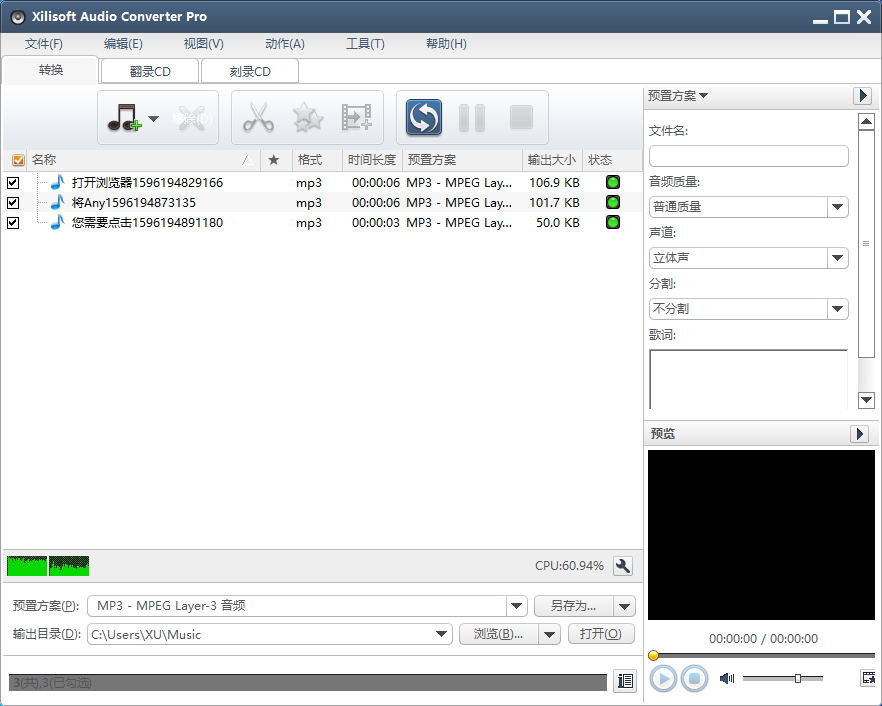Image resolution: width=882 pixels, height=706 pixels.
Task: Expand the 输出目录 path dropdown
Action: click(442, 634)
